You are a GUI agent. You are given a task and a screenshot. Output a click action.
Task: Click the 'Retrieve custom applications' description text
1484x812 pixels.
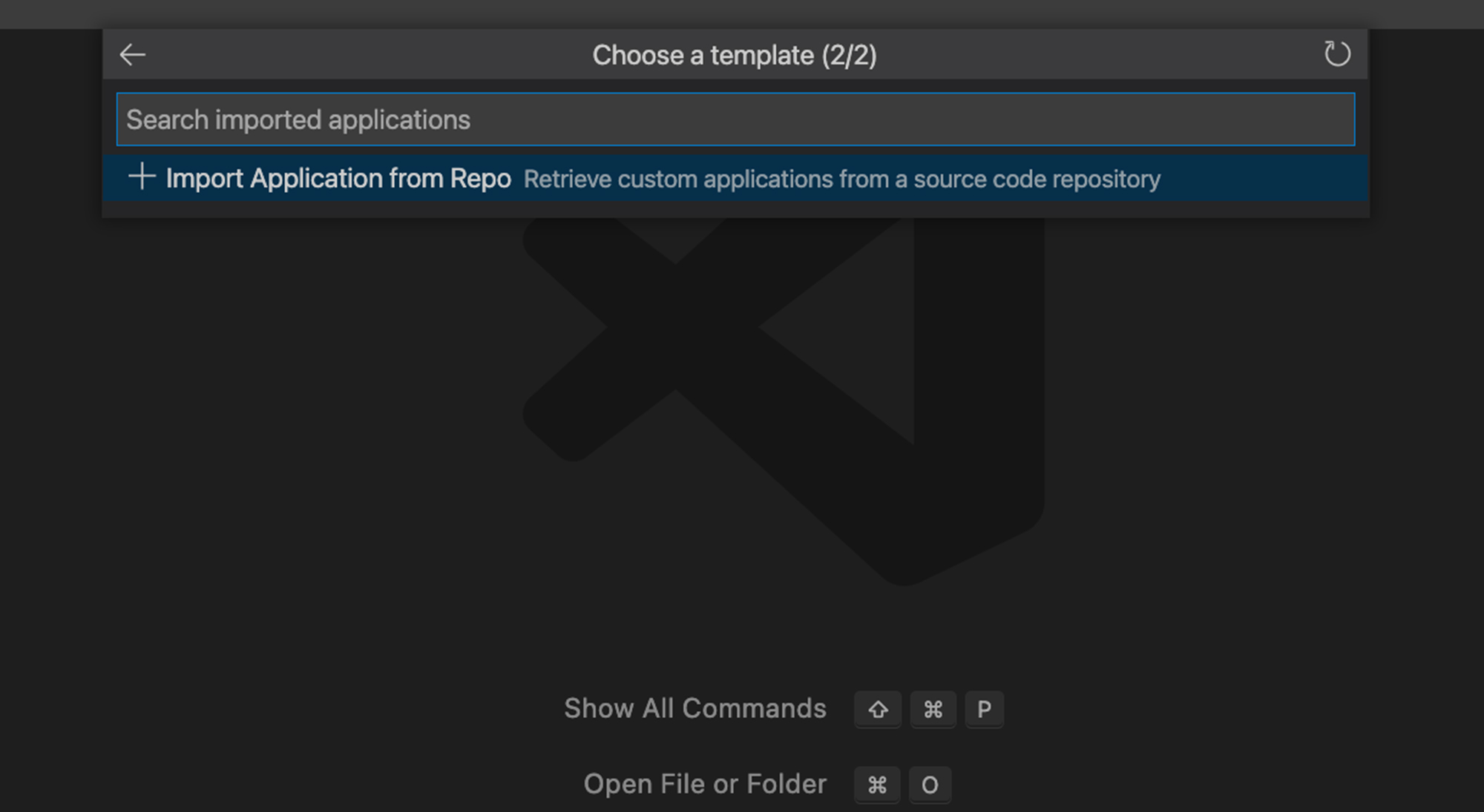coord(841,179)
